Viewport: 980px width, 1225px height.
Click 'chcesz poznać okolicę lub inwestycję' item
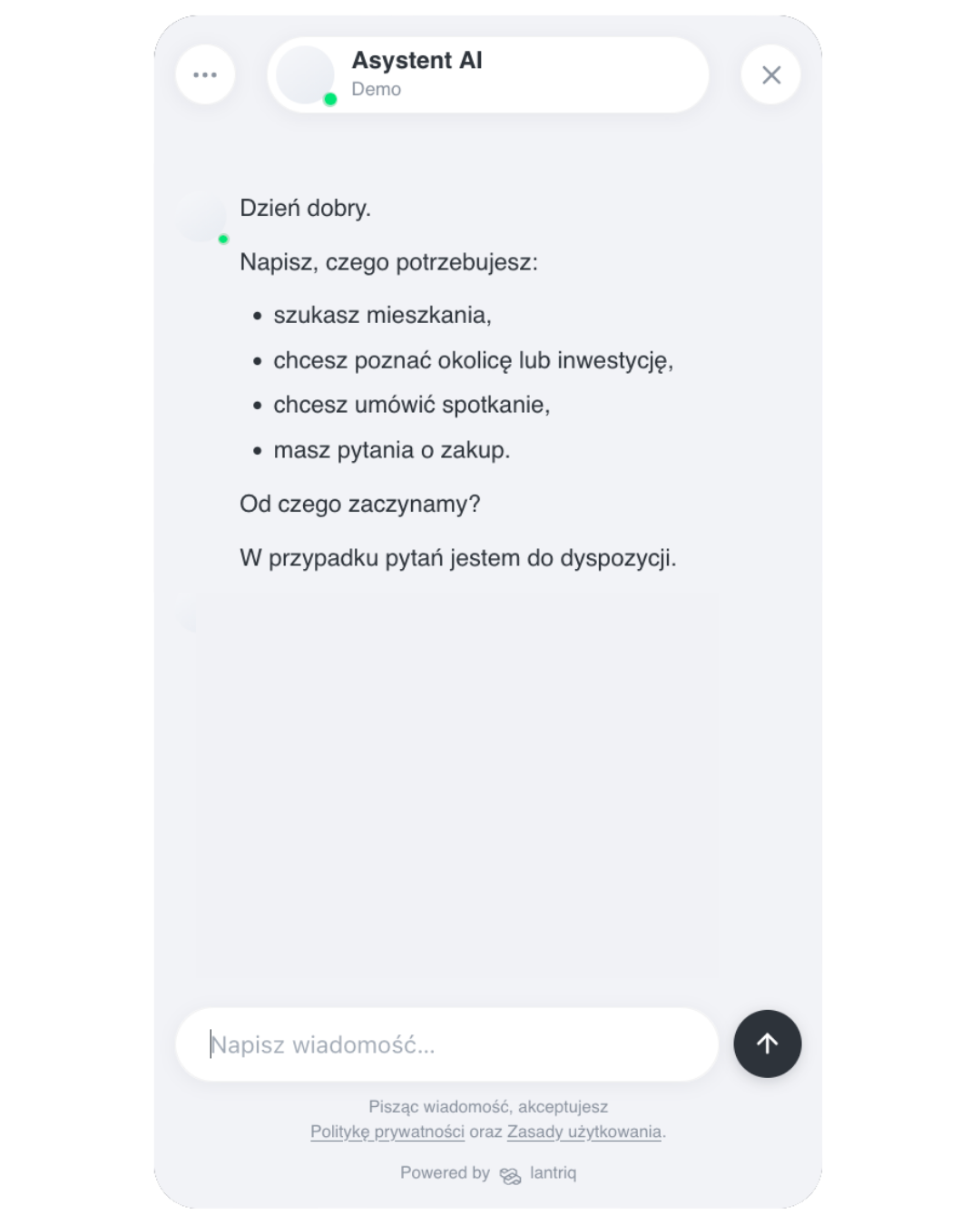pos(474,360)
